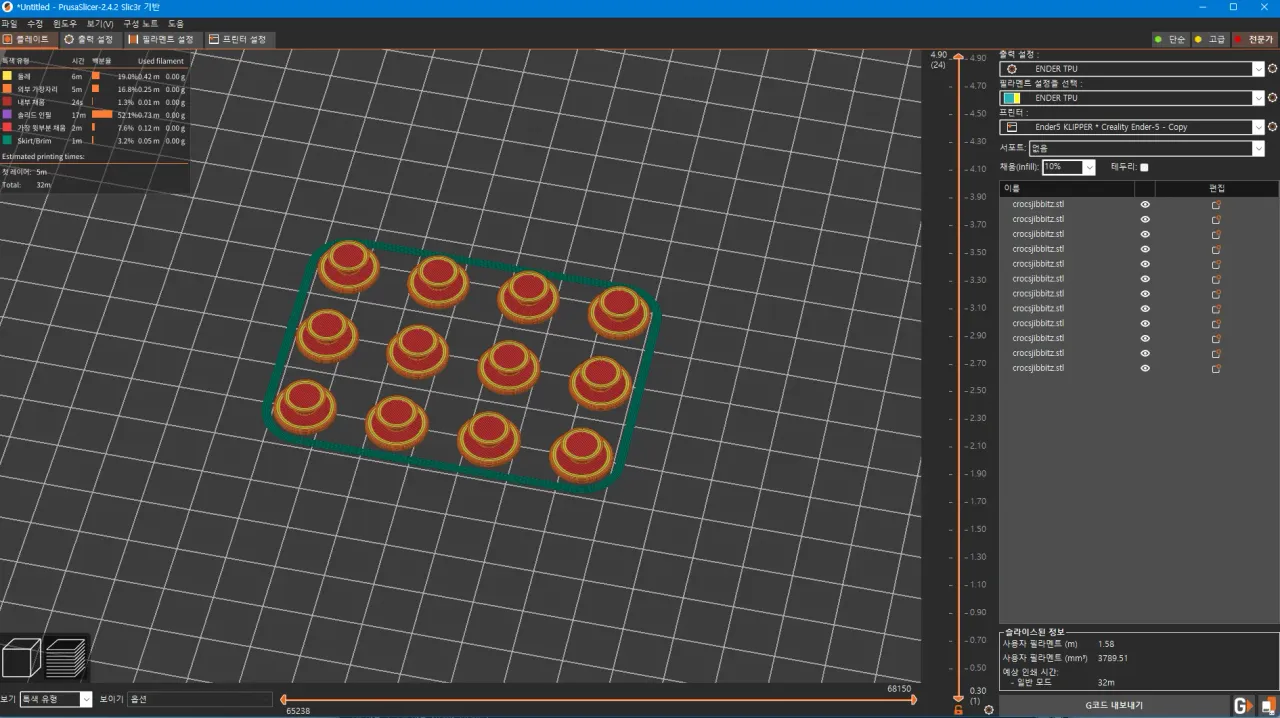
Task: Click edit icon of fourth crocsjibbitz.stl row
Action: [x=1216, y=249]
